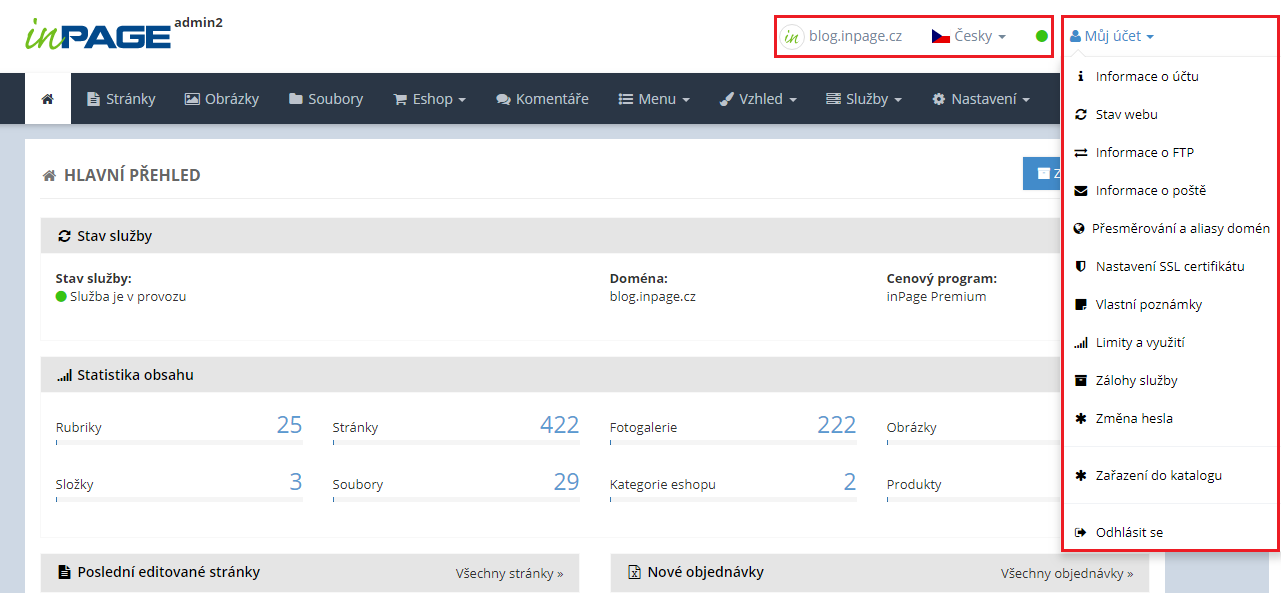Image resolution: width=1281 pixels, height=593 pixels.
Task: Expand the Vzhled dropdown menu
Action: (x=758, y=99)
